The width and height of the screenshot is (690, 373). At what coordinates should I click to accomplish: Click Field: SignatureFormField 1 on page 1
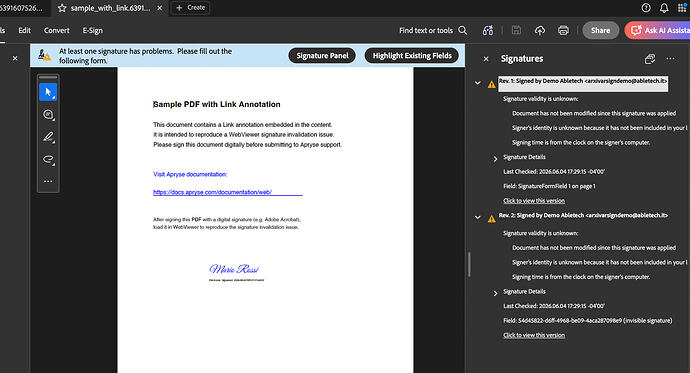tap(549, 186)
